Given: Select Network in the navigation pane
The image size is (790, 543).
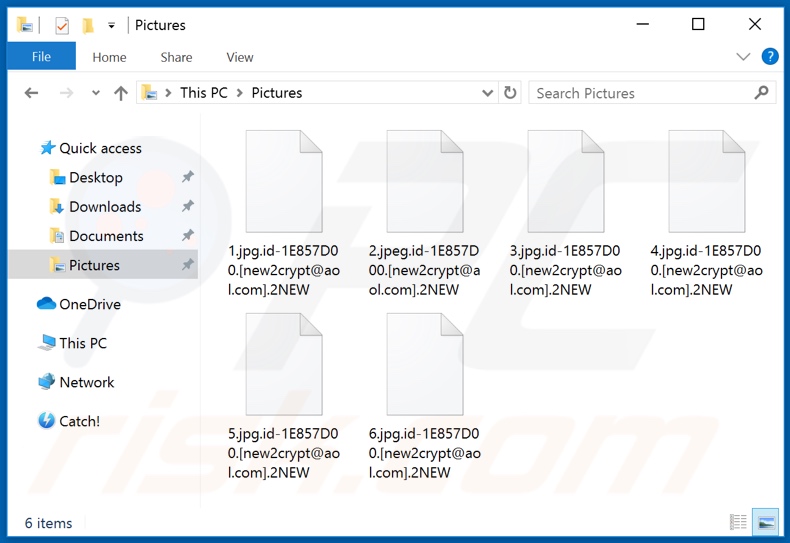Looking at the screenshot, I should [86, 382].
